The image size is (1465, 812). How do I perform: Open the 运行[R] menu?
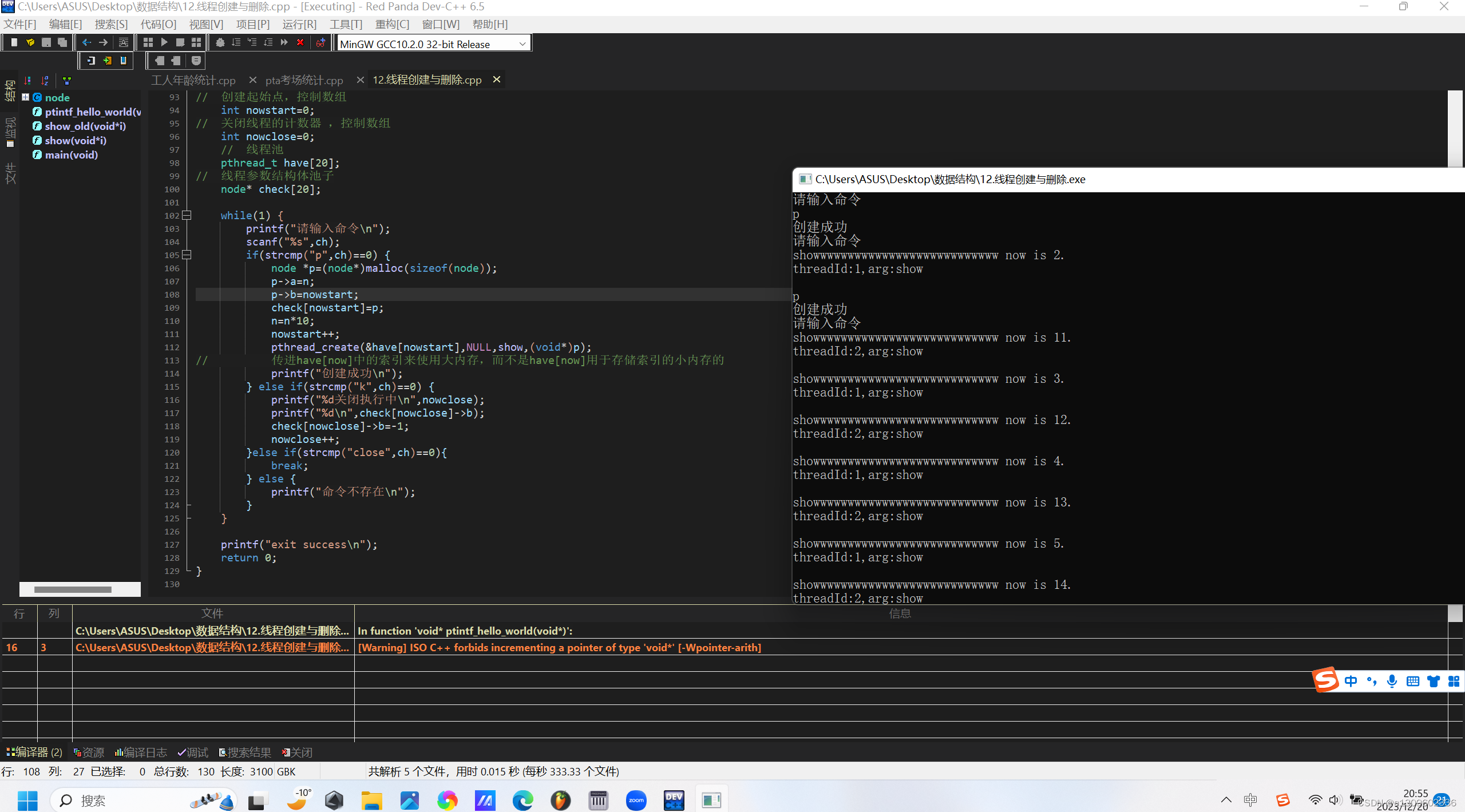[x=299, y=24]
